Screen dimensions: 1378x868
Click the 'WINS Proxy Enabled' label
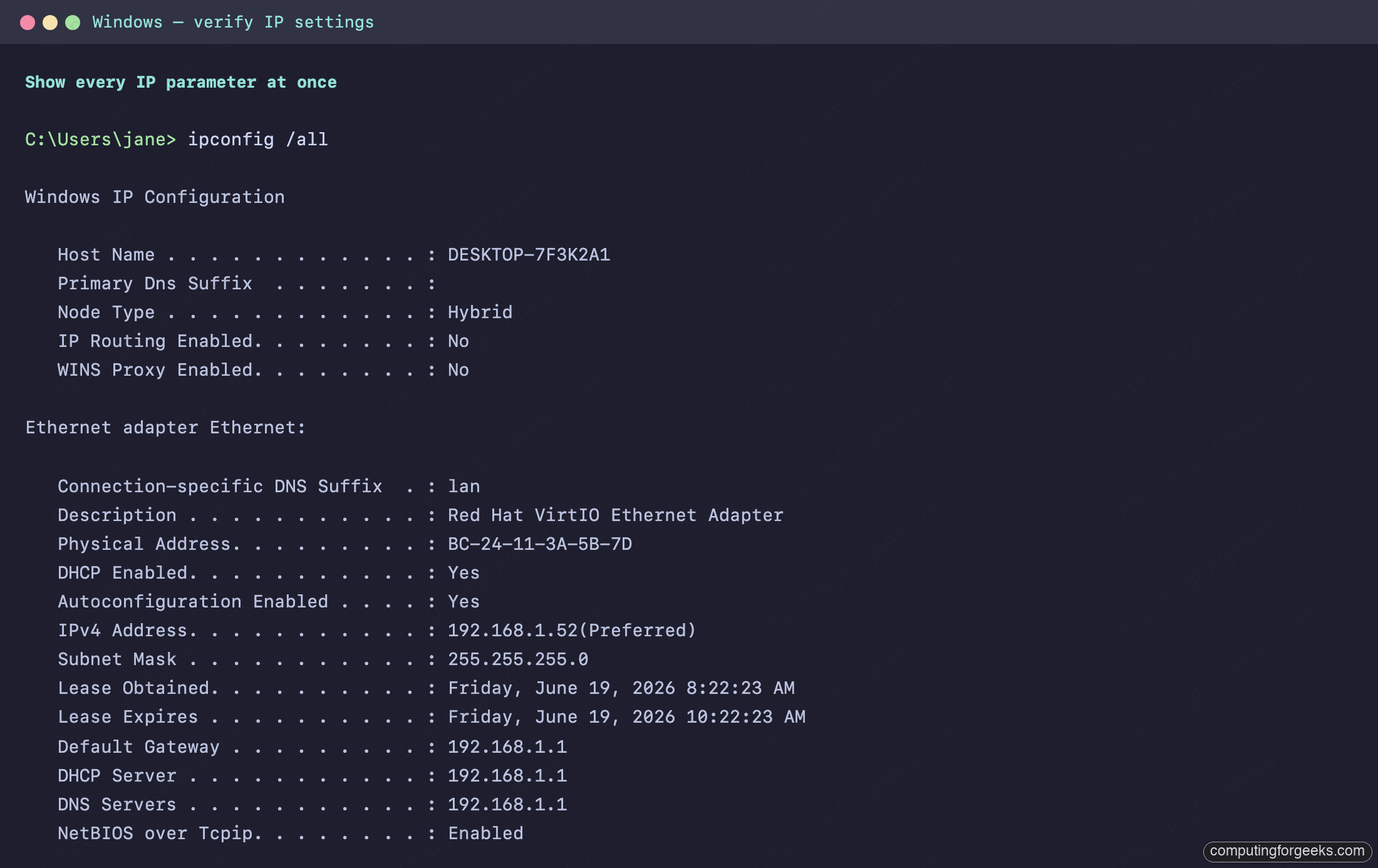click(x=155, y=370)
